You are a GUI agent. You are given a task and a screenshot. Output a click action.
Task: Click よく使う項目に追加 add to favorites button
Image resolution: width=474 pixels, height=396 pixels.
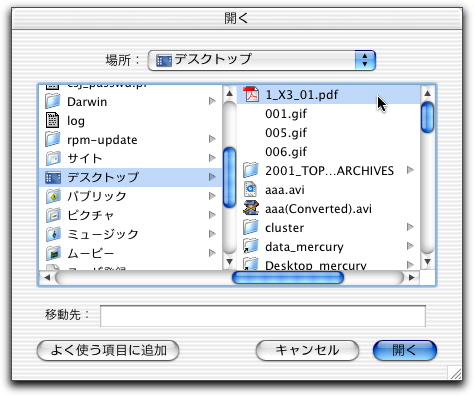coord(108,350)
